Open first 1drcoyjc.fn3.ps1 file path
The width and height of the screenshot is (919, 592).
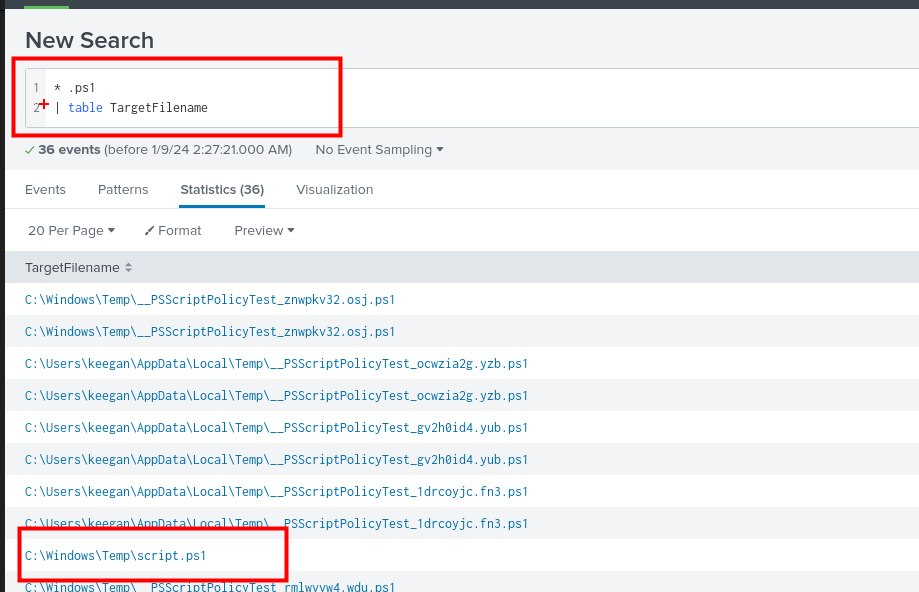(276, 492)
